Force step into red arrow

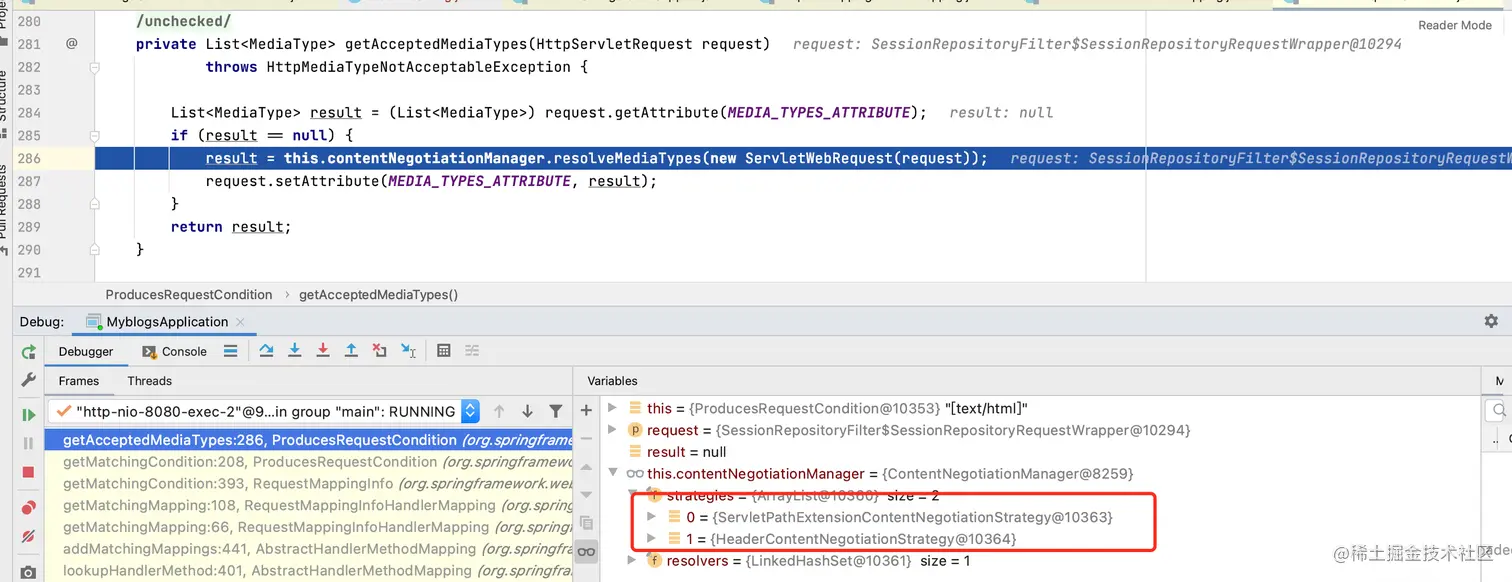pyautogui.click(x=323, y=351)
